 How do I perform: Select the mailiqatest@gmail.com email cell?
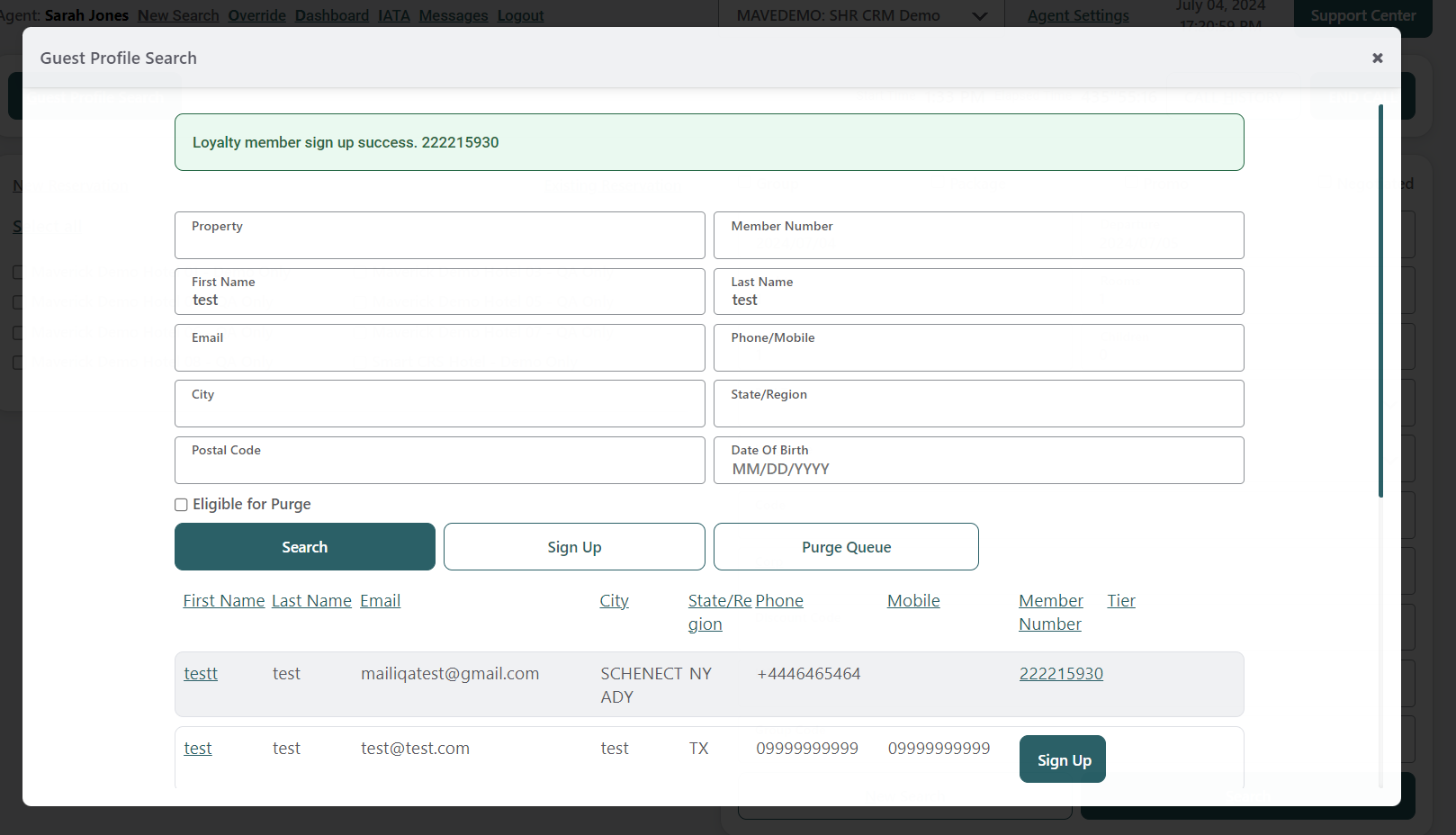click(x=450, y=674)
